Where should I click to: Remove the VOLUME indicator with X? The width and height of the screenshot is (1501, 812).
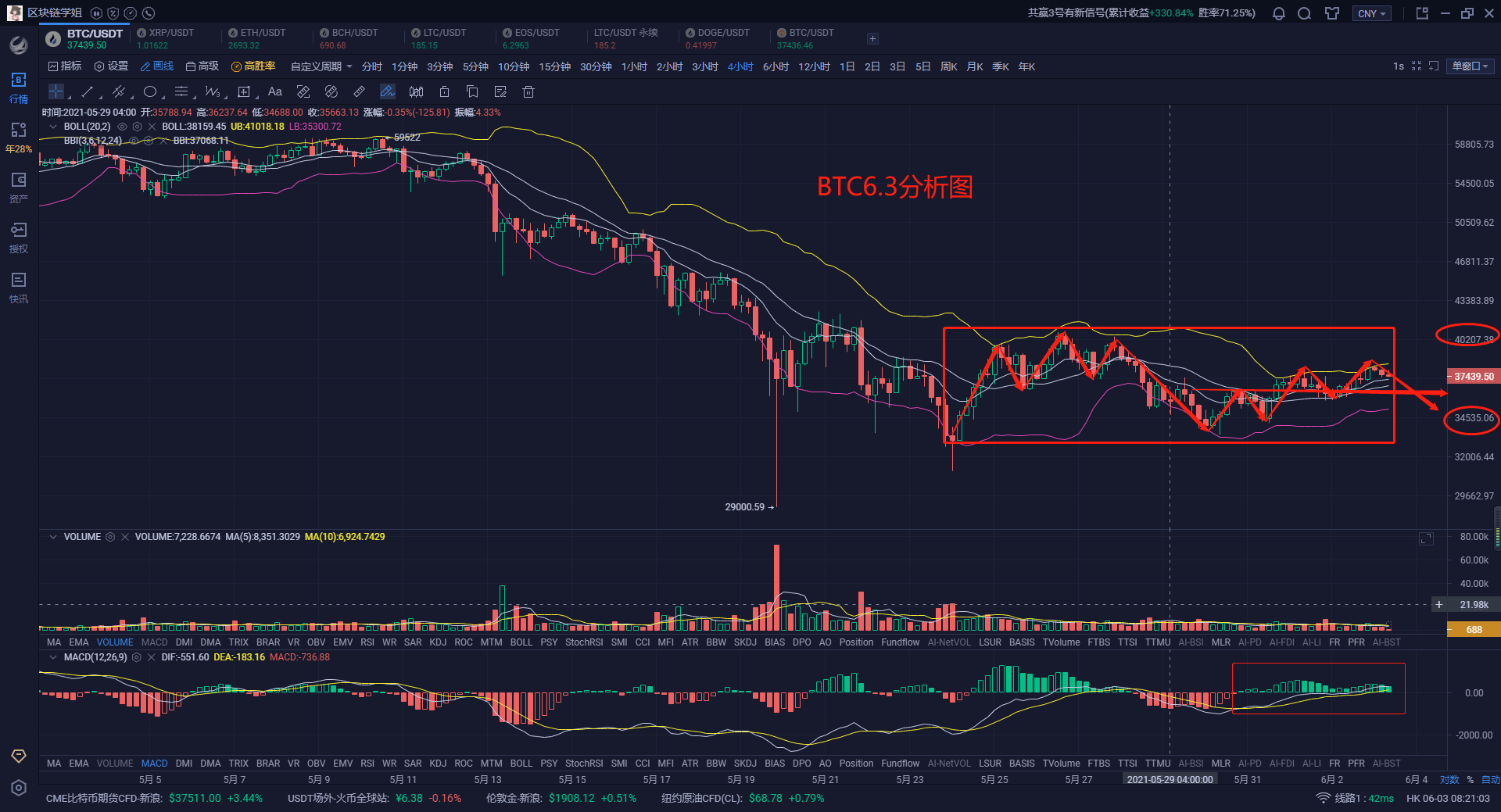coord(125,537)
